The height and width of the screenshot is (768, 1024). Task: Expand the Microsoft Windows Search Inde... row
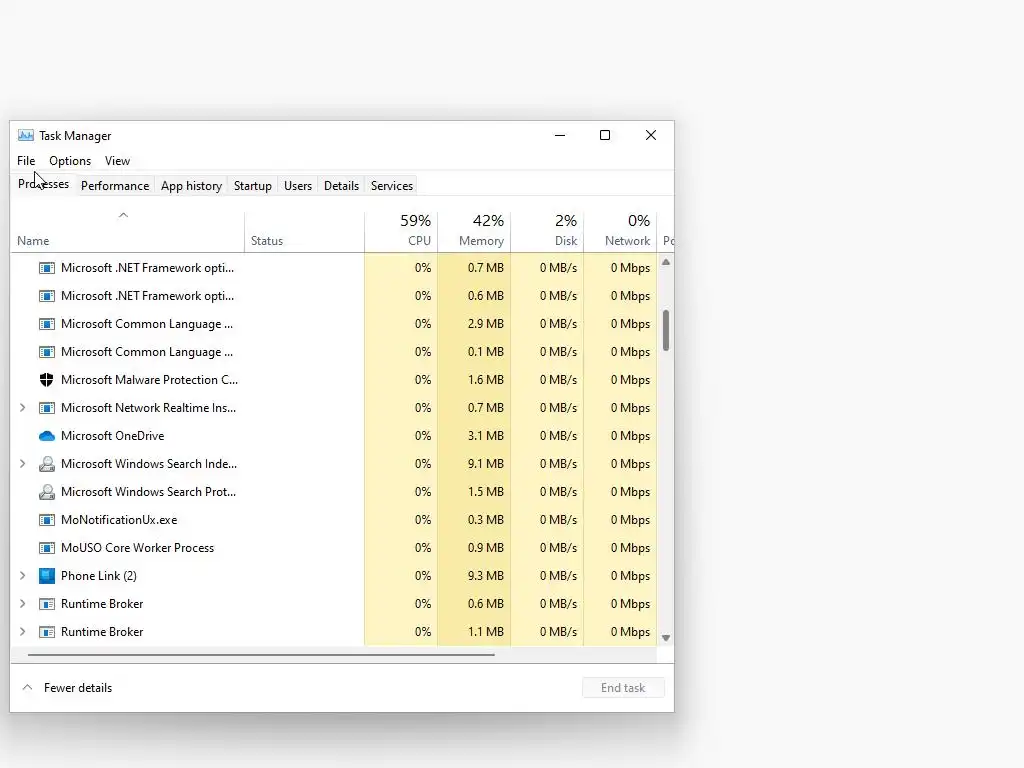tap(23, 464)
